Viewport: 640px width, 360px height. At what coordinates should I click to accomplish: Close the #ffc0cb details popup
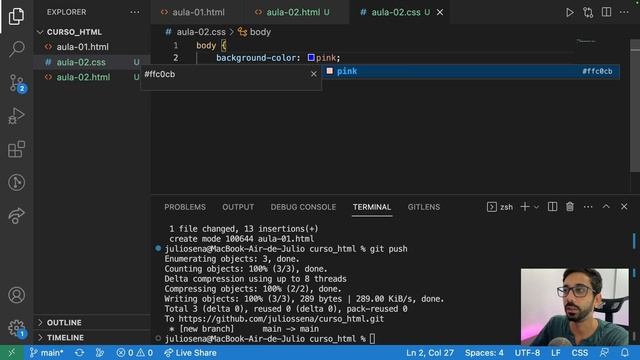(313, 74)
